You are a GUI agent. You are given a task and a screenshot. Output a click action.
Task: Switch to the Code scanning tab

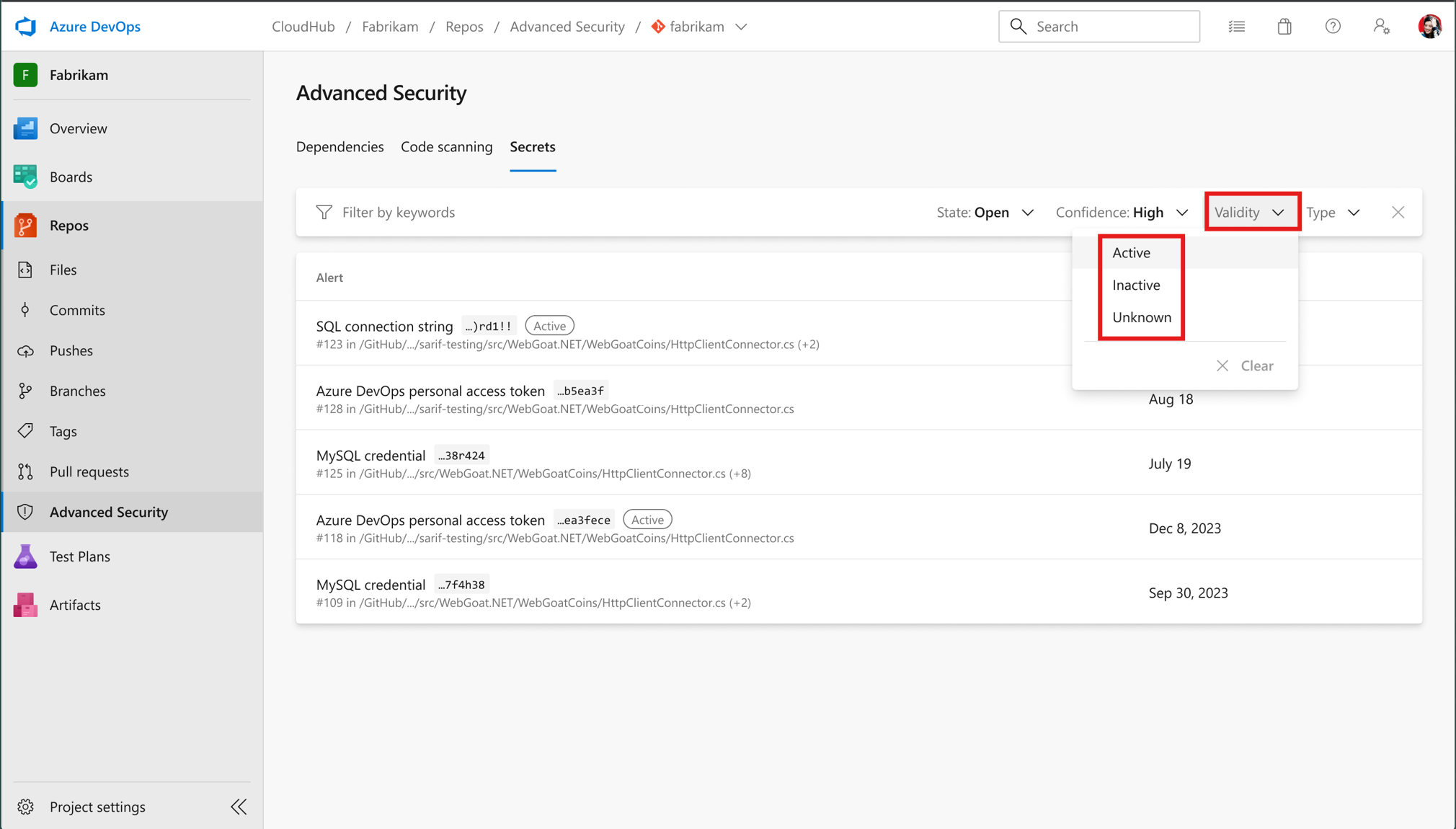447,147
